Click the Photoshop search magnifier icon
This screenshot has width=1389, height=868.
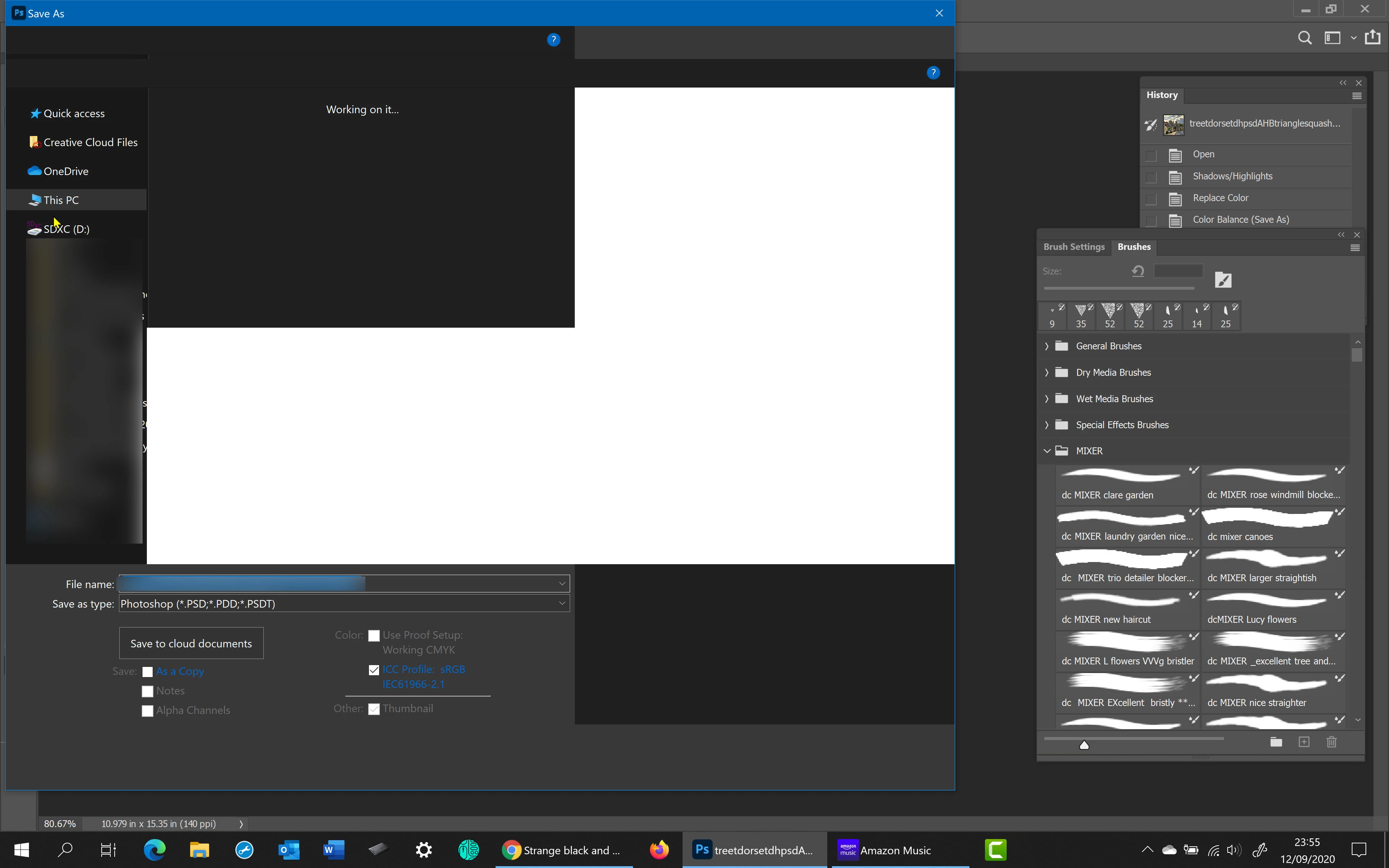[1304, 38]
